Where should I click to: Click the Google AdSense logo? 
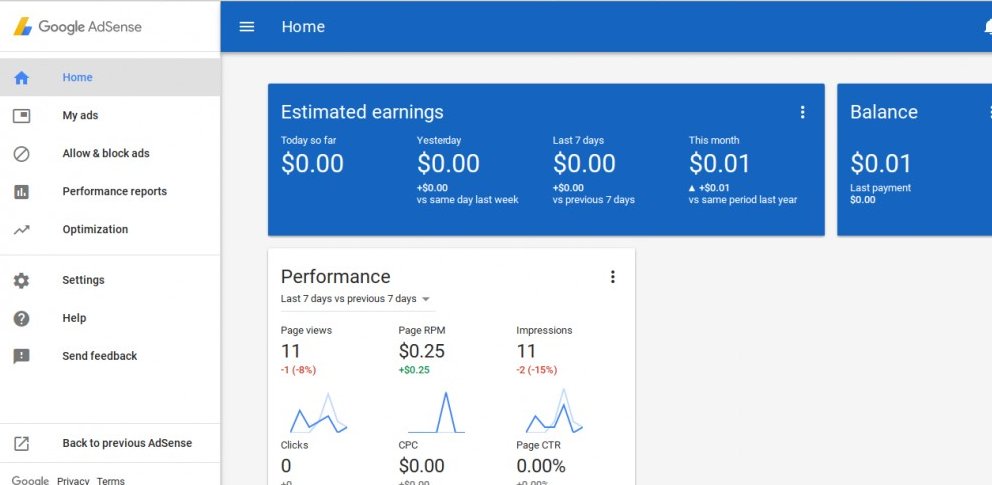(77, 27)
